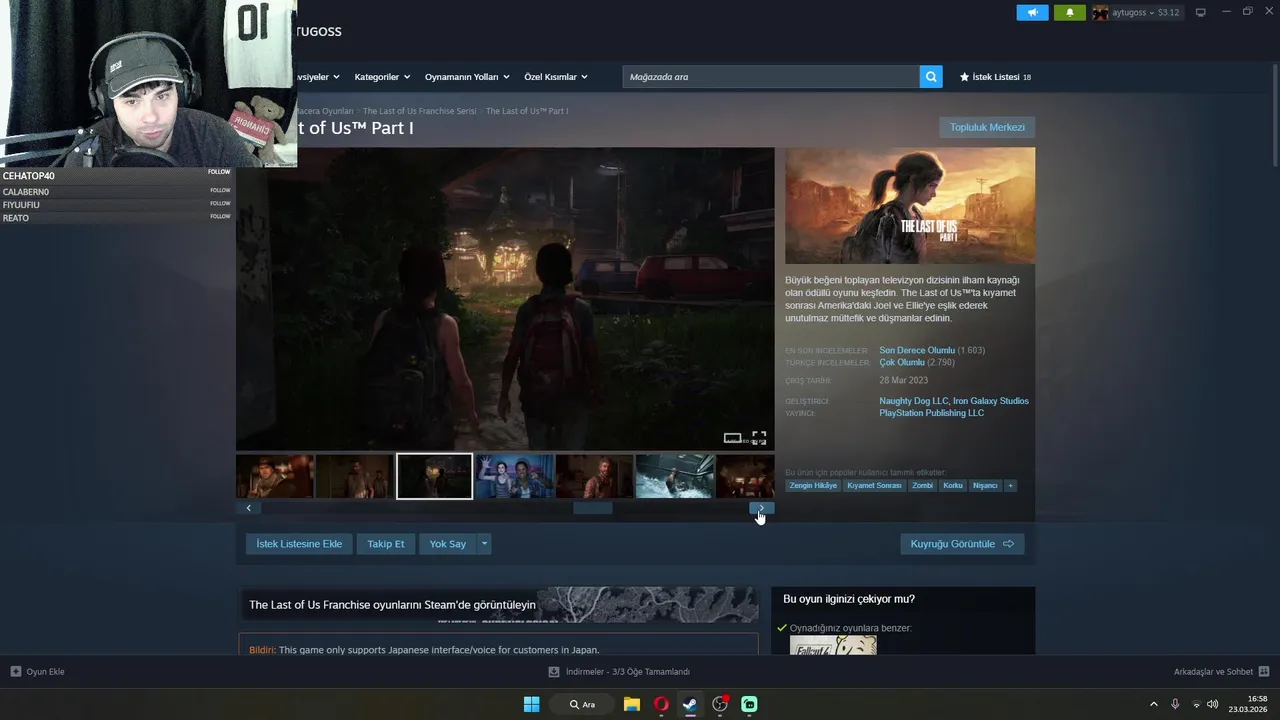Open The Last of Us Franchise Serisi breadcrumb
Screen dimensions: 1280x720
click(x=419, y=111)
